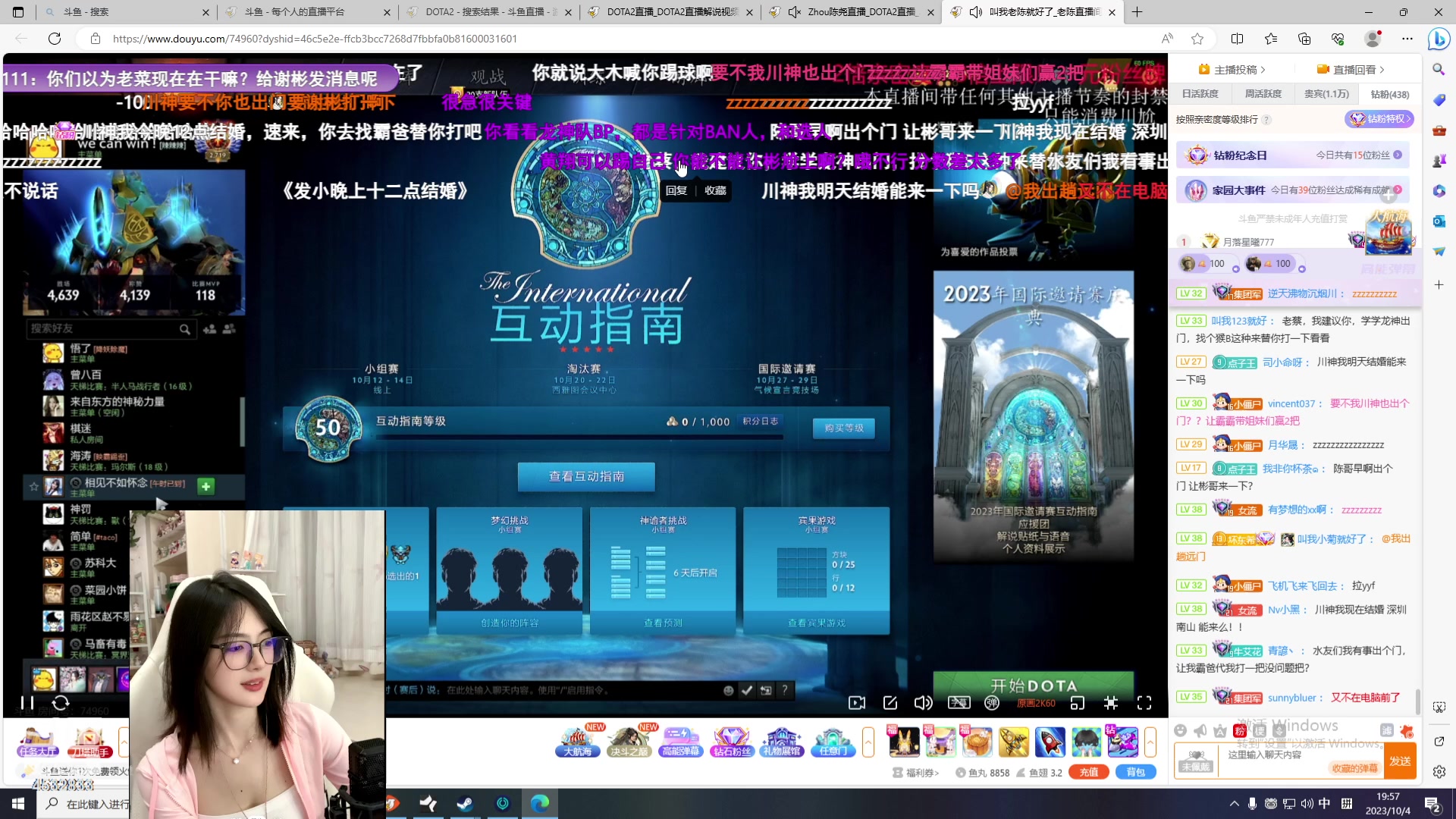The width and height of the screenshot is (1456, 819).
Task: Open the 直播回看 link
Action: coord(1351,70)
